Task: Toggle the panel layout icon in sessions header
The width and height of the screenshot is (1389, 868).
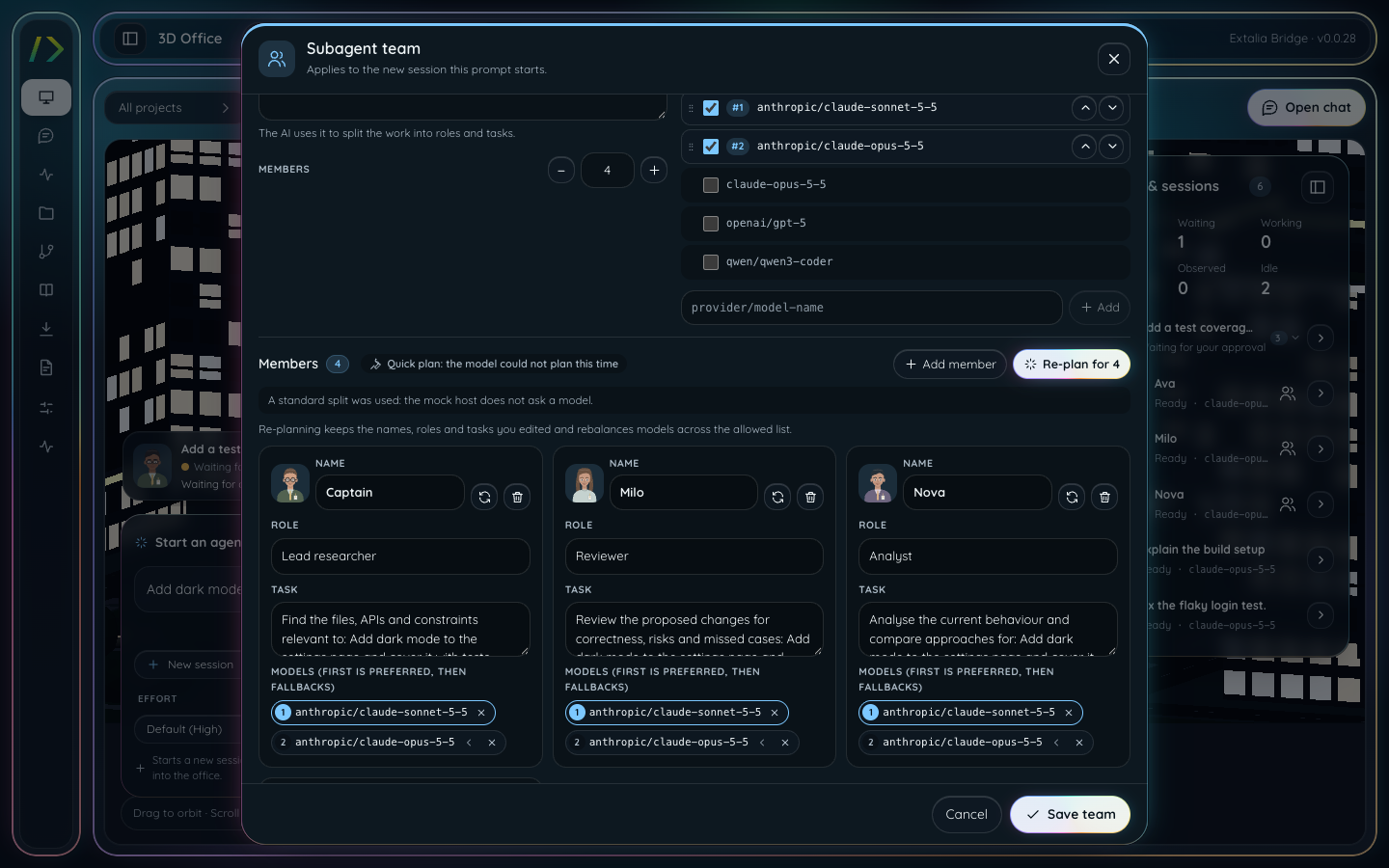Action: [x=1318, y=186]
